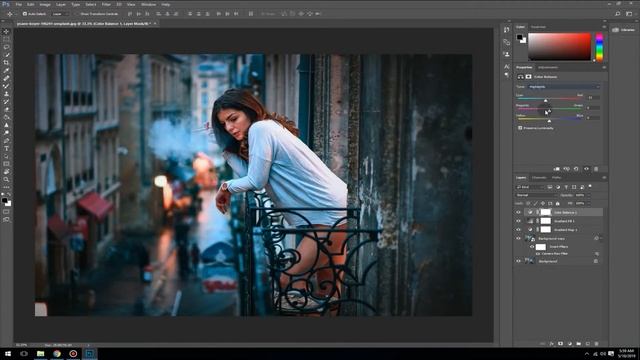Click the clip to layer icon in Properties
This screenshot has width=640, height=360.
[557, 169]
